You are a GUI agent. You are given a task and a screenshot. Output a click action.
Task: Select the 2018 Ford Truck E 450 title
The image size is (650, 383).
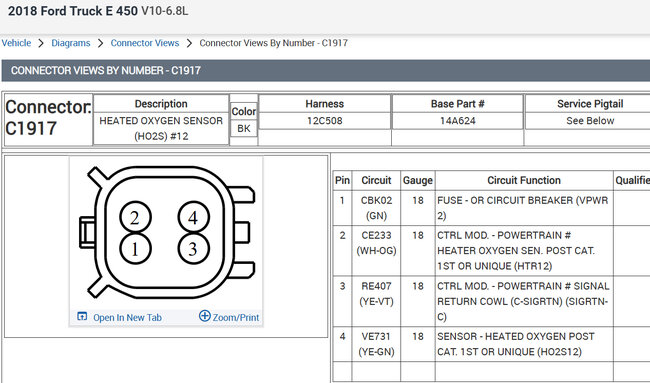73,11
